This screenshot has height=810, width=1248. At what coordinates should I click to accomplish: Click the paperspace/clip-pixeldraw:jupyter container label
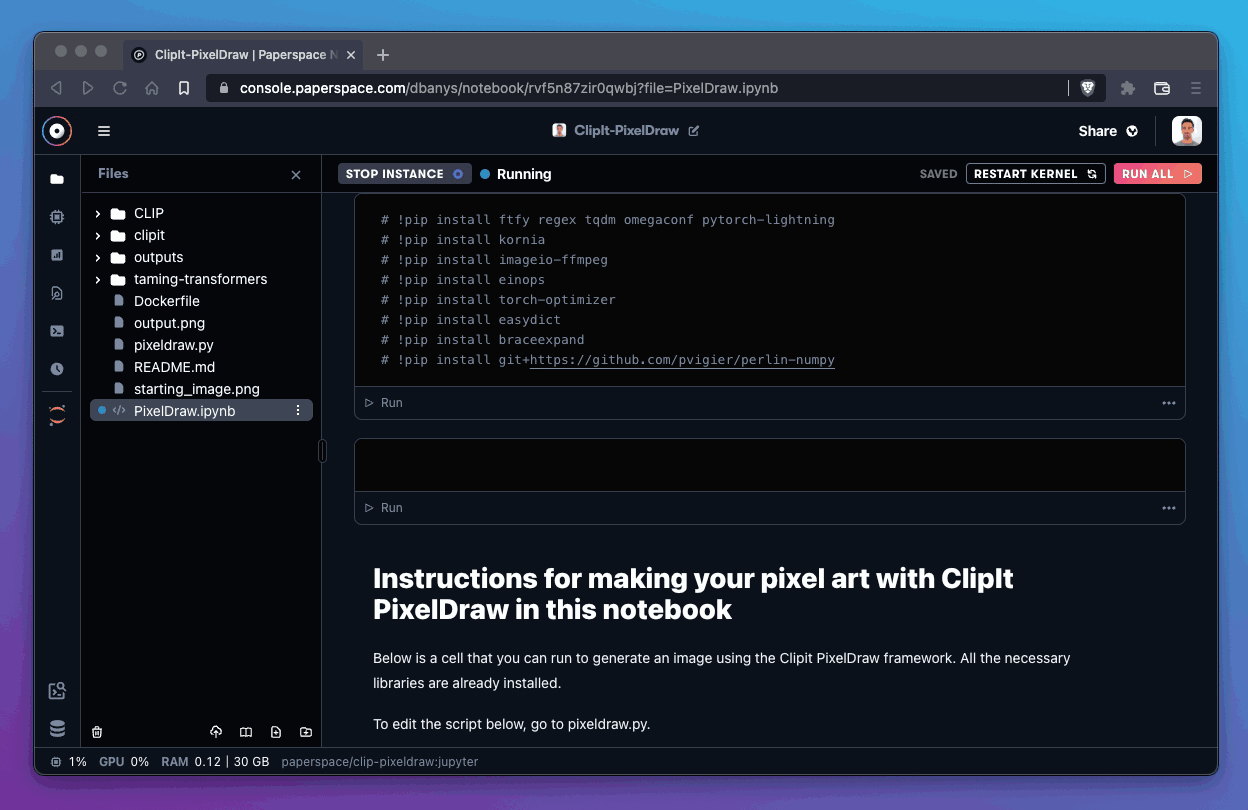click(380, 762)
